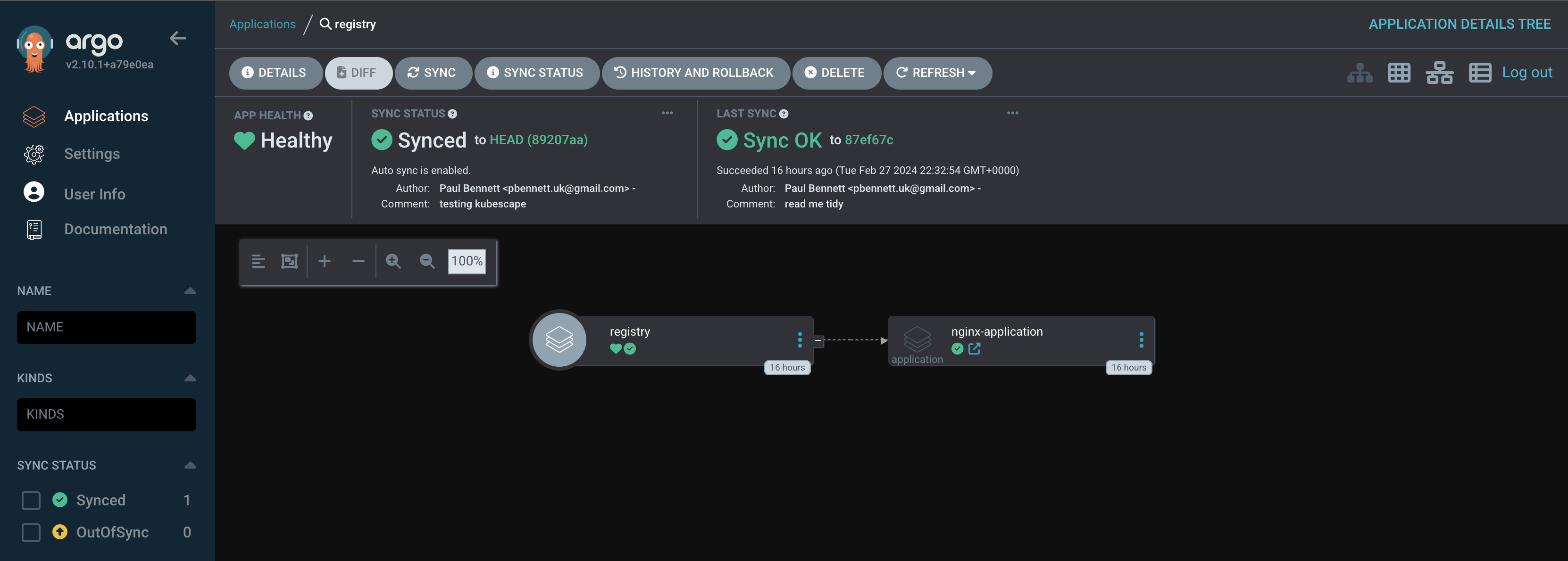Switch to grid view of application resources
The height and width of the screenshot is (561, 1568).
pos(1398,73)
